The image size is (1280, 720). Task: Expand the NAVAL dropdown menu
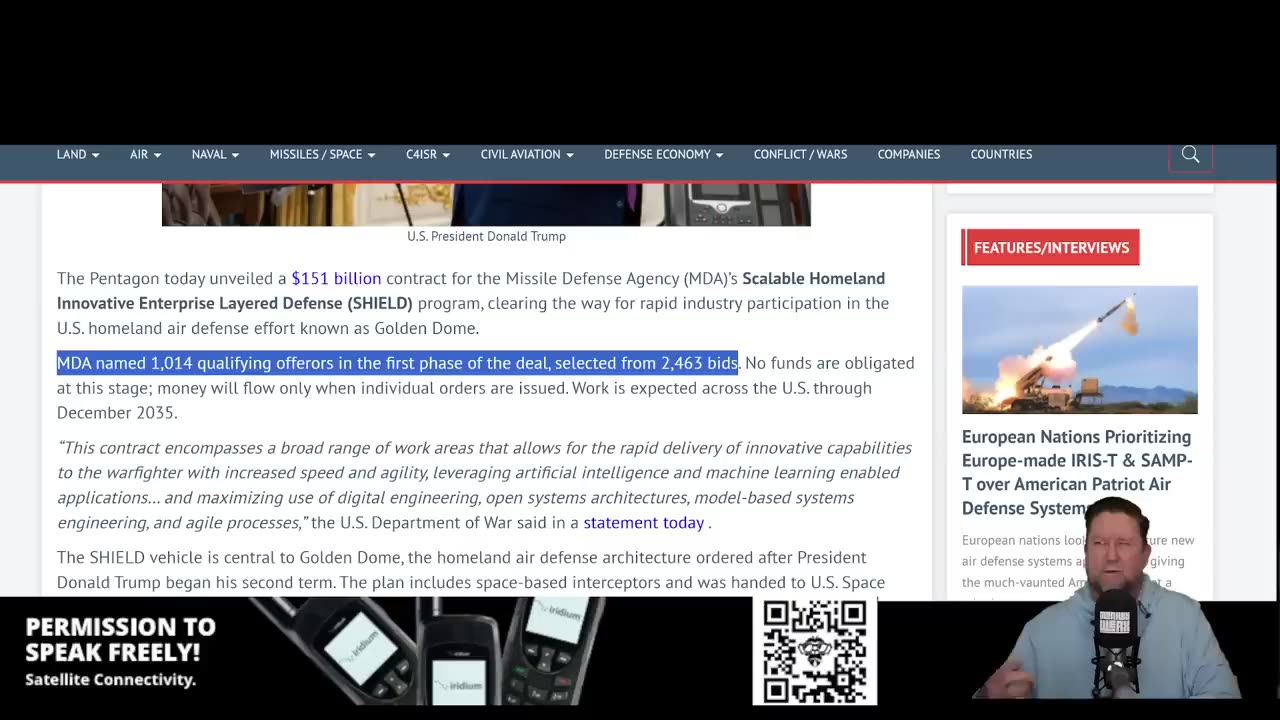tap(215, 154)
